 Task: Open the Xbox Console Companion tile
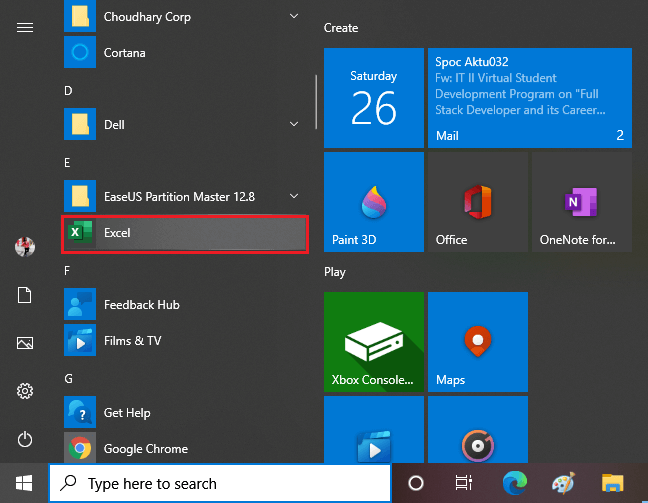coord(374,342)
